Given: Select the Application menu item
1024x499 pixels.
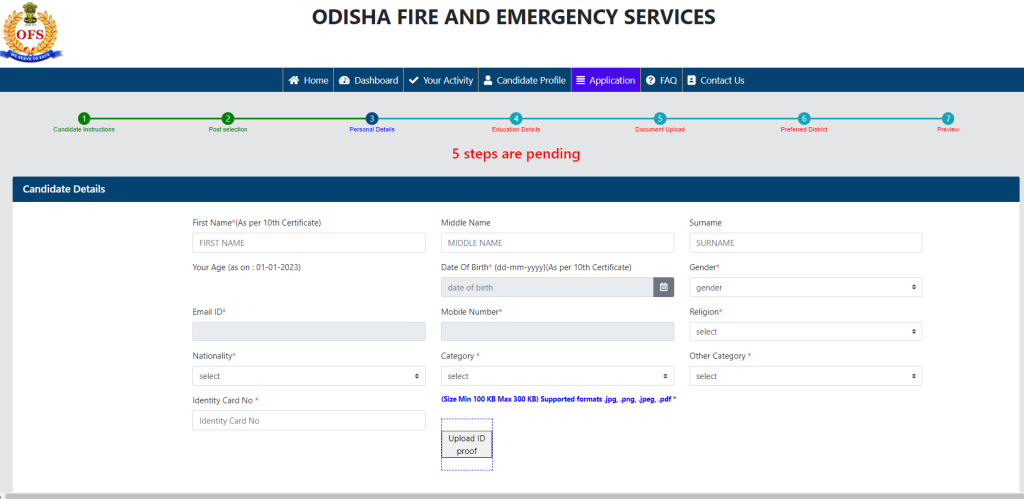Looking at the screenshot, I should [605, 80].
